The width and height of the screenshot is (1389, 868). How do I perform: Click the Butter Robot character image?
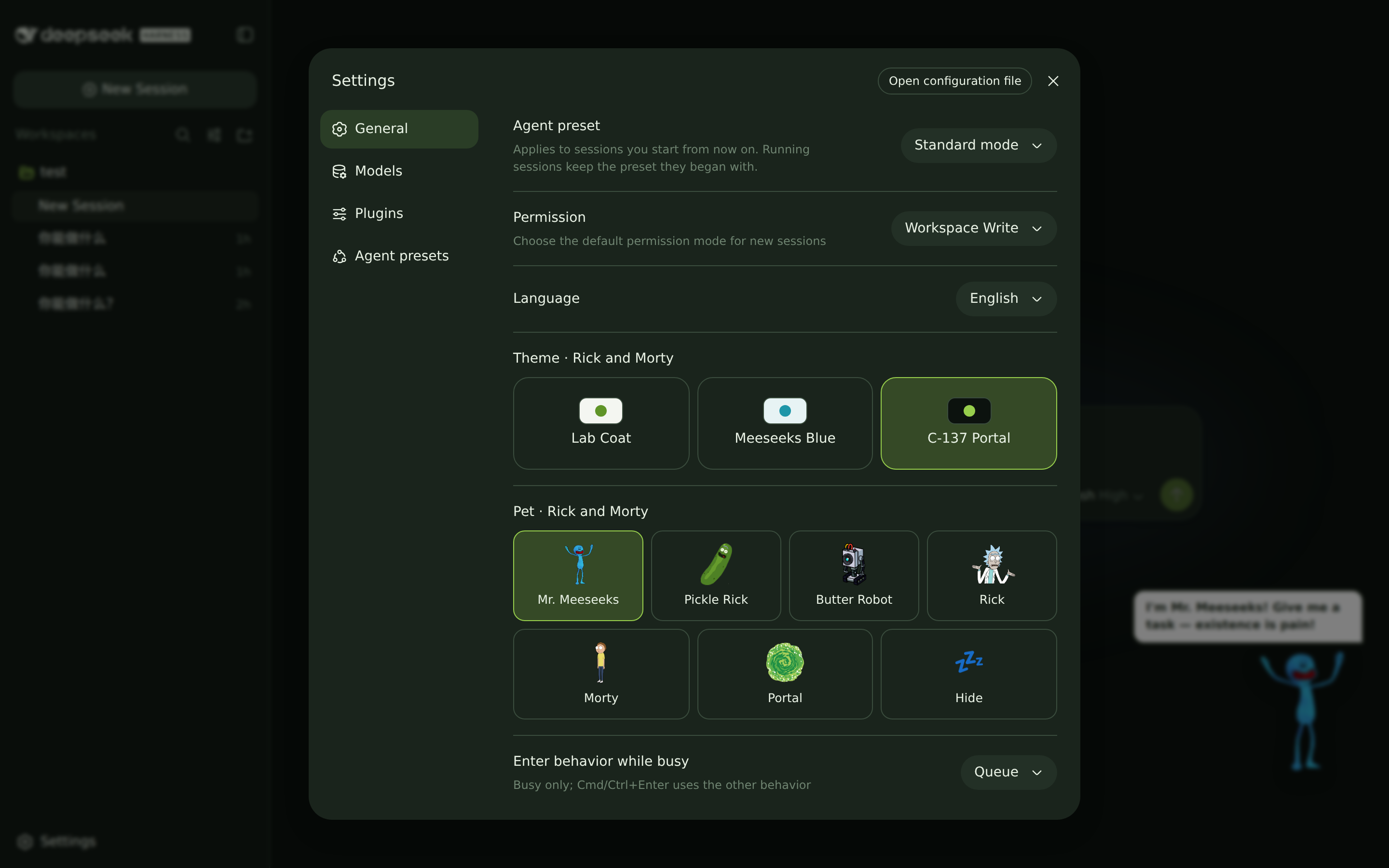pyautogui.click(x=854, y=564)
